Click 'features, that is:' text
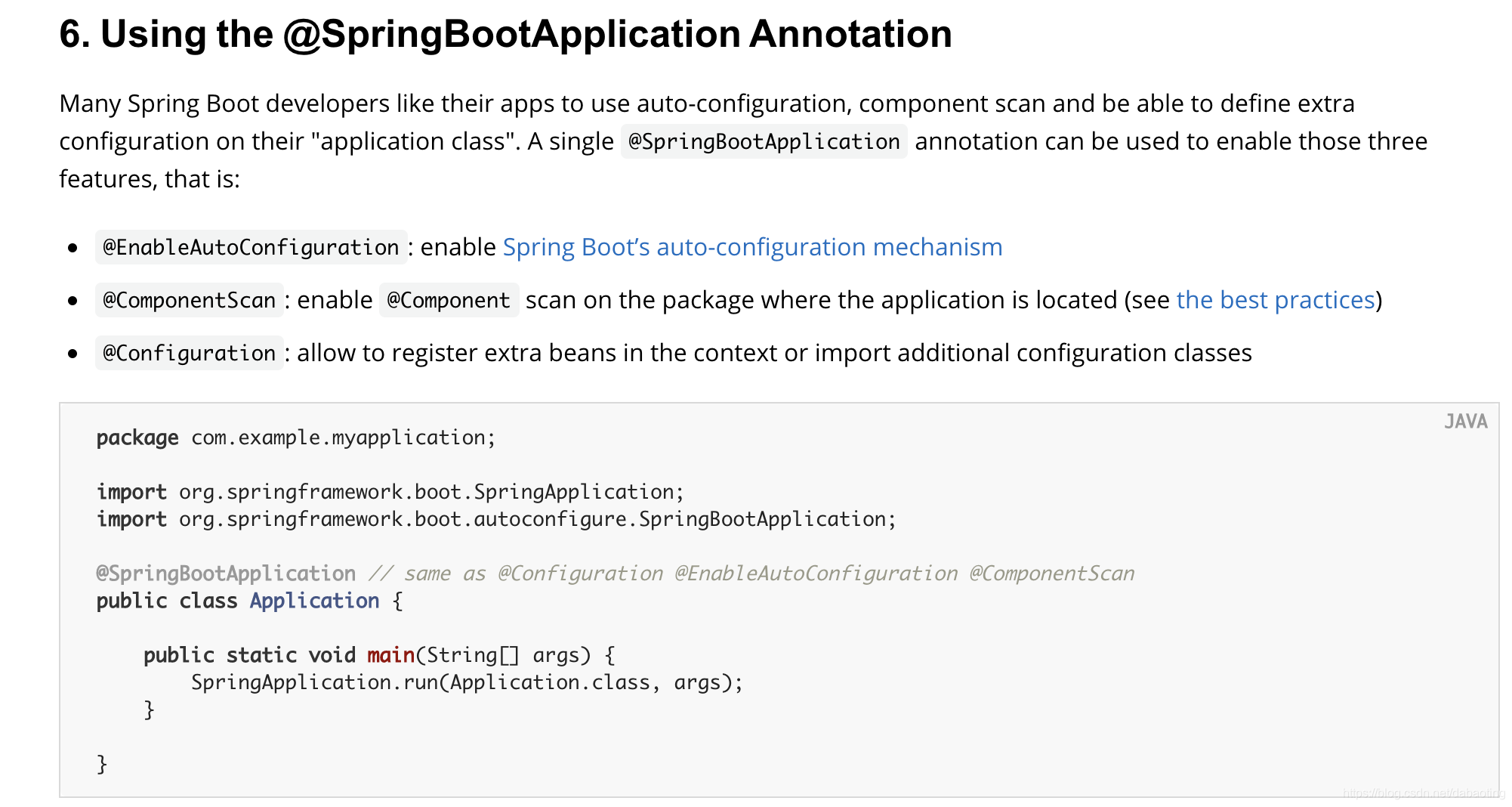The height and width of the screenshot is (807, 1512). pos(150,179)
